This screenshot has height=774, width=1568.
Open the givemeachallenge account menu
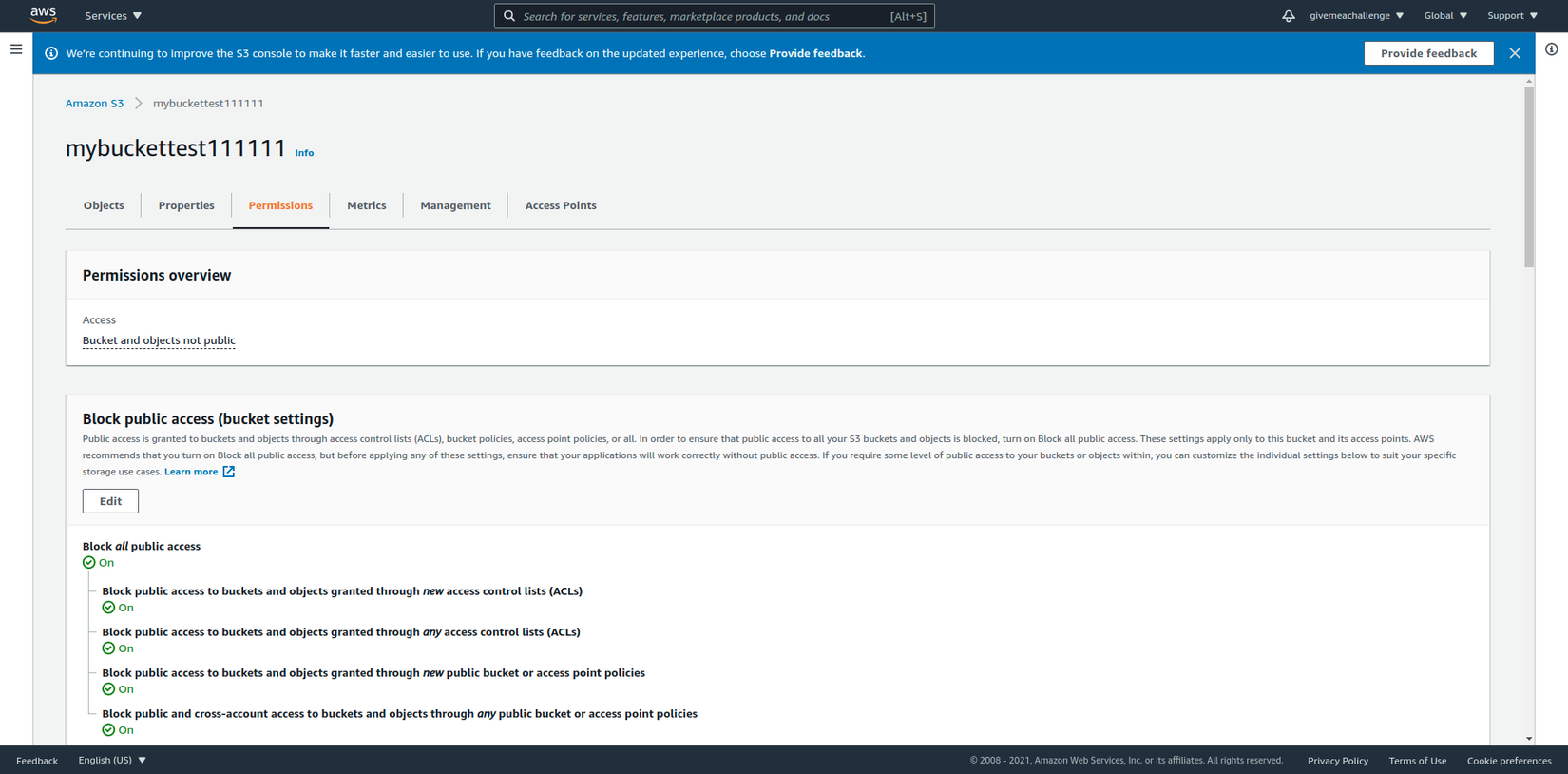click(1356, 15)
